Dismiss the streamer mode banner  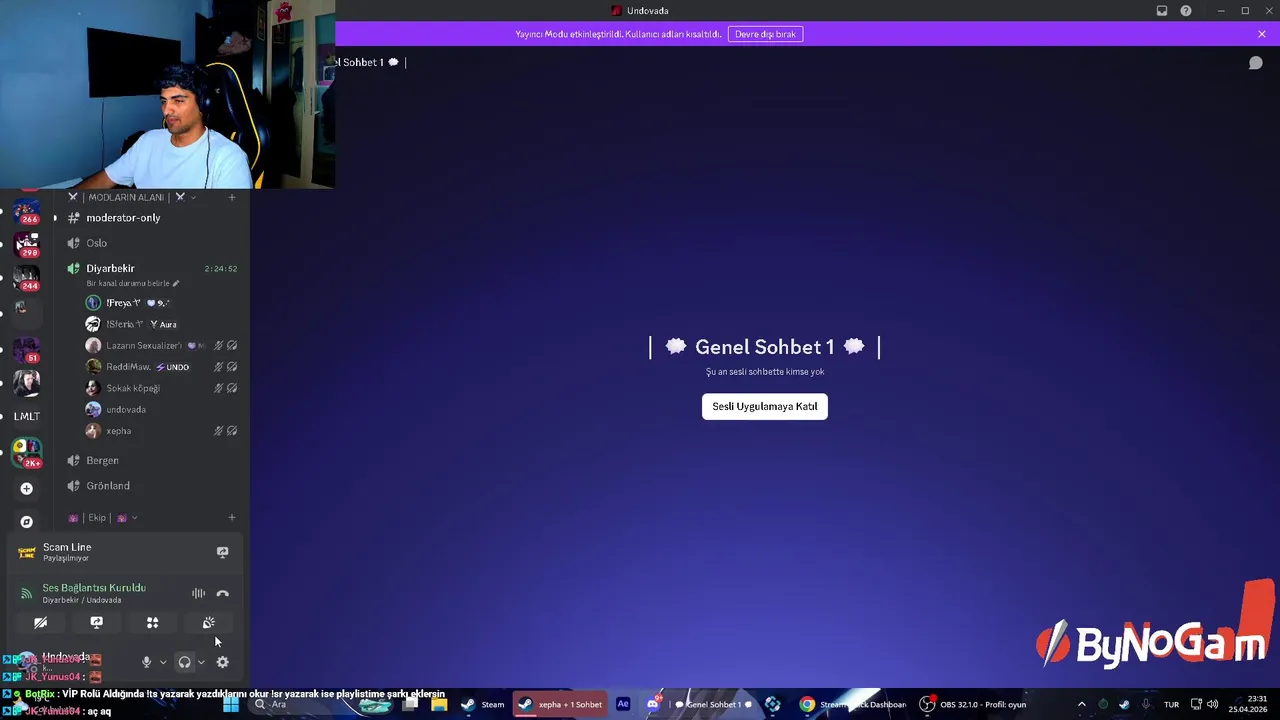(x=1262, y=34)
